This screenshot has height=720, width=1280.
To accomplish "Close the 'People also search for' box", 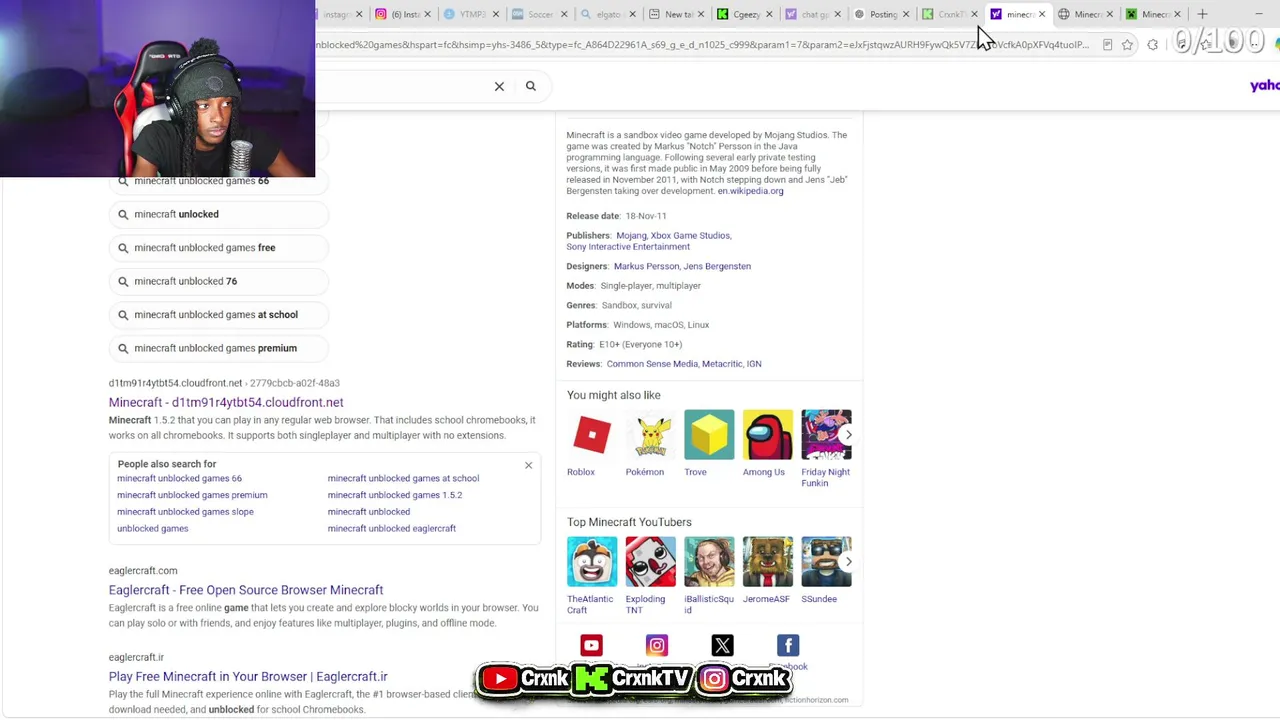I will (x=529, y=465).
